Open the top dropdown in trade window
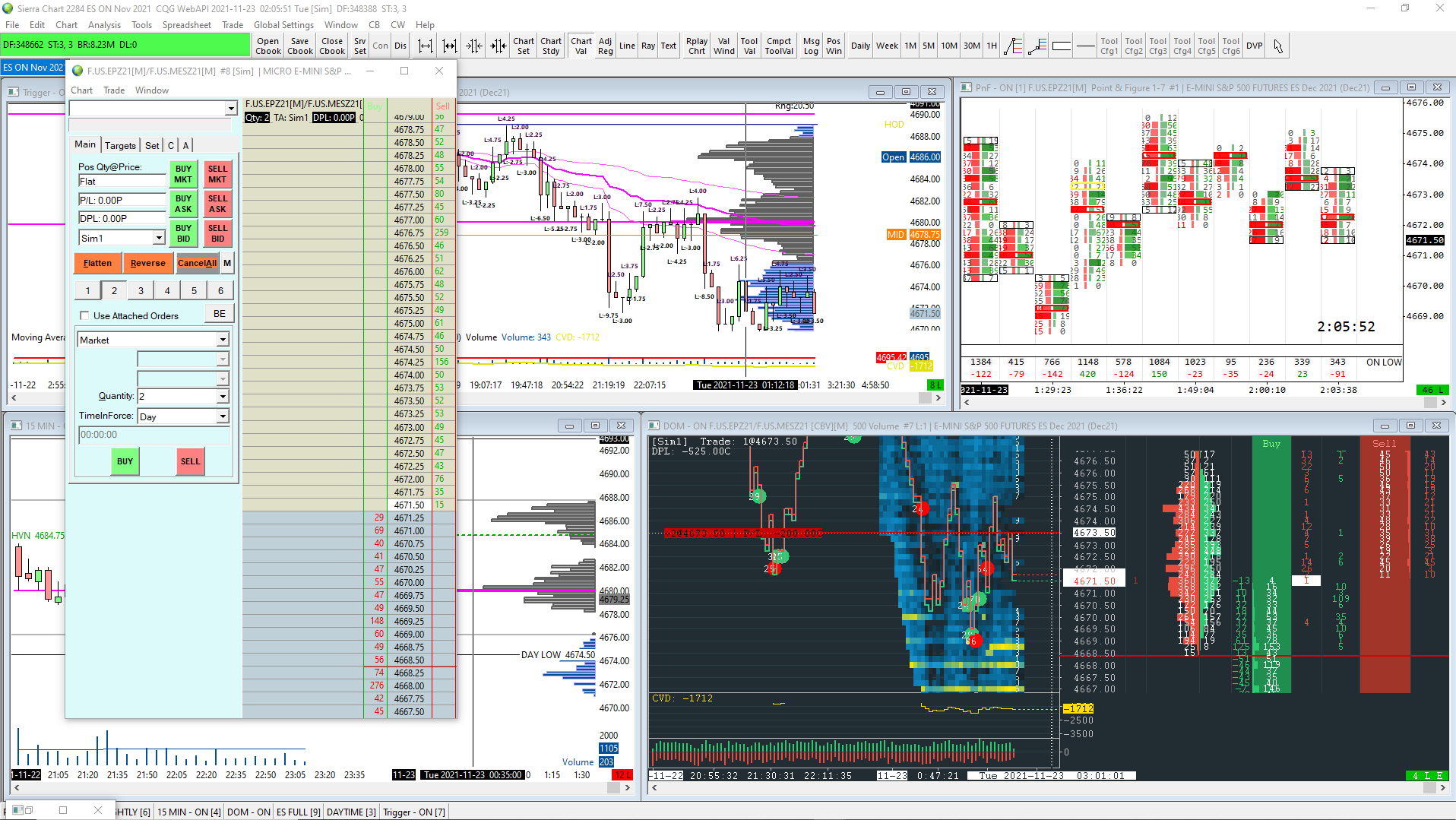Screen dimensions: 1456x820 coord(231,109)
